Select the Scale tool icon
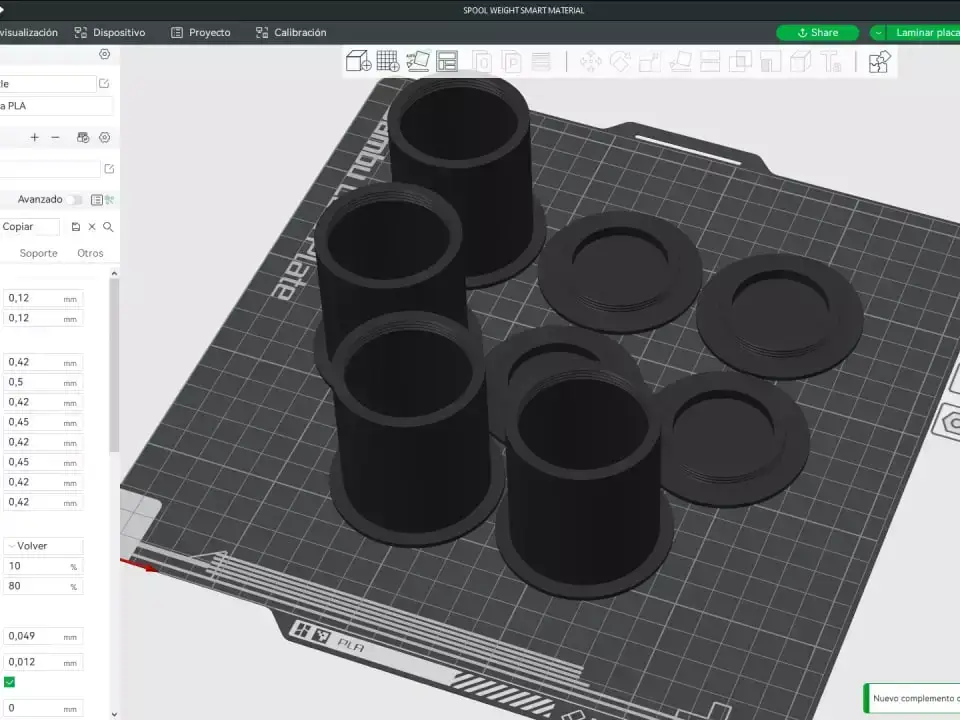This screenshot has height=720, width=960. pyautogui.click(x=650, y=62)
